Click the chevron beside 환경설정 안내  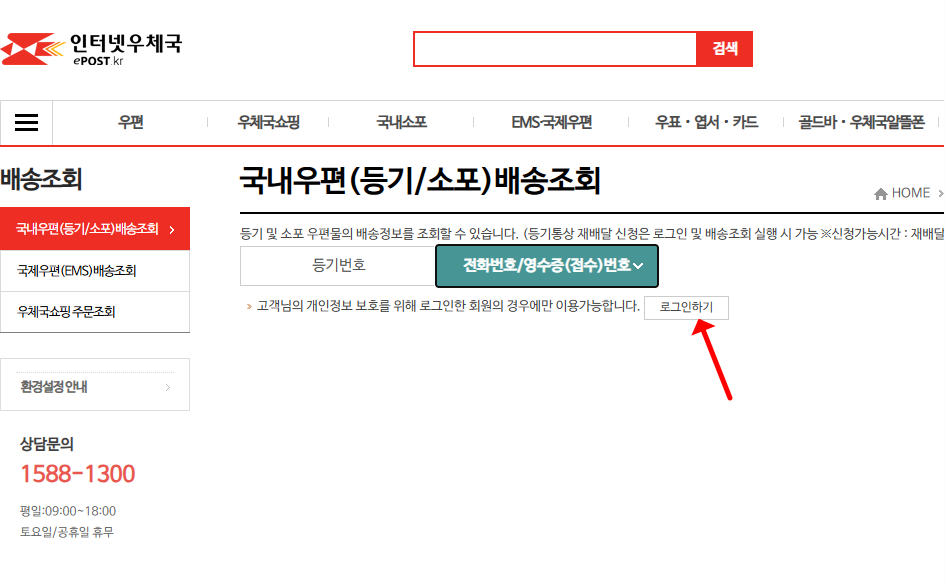(168, 387)
